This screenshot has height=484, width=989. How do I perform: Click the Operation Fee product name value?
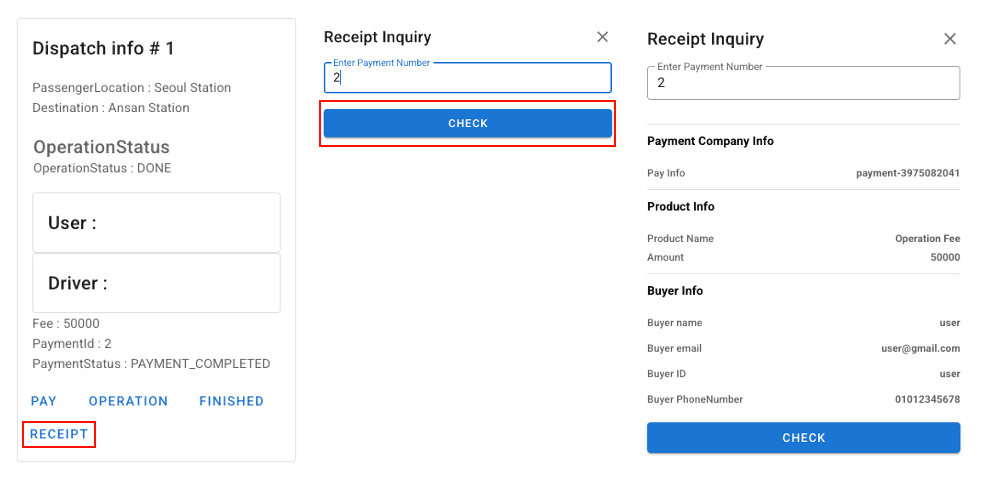pos(927,239)
